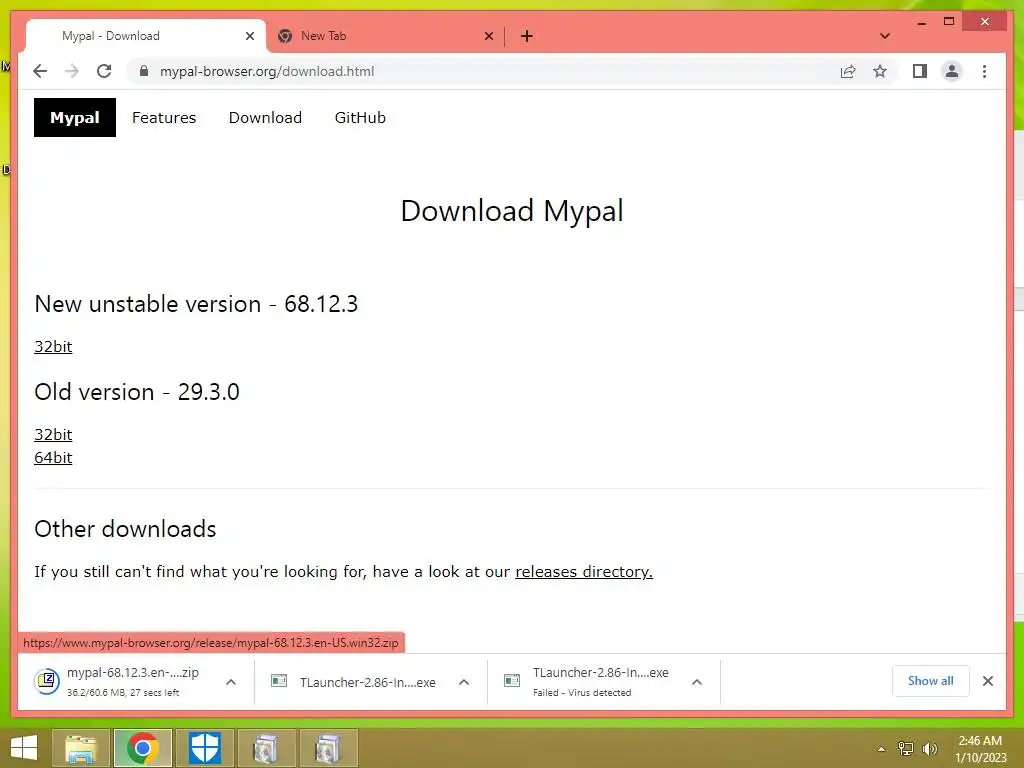Show all downloads
Viewport: 1024px width, 768px height.
(x=931, y=681)
